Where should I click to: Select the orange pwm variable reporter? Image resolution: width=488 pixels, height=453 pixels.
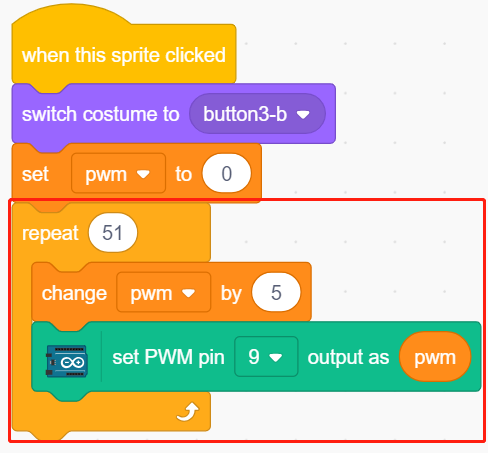[x=435, y=357]
